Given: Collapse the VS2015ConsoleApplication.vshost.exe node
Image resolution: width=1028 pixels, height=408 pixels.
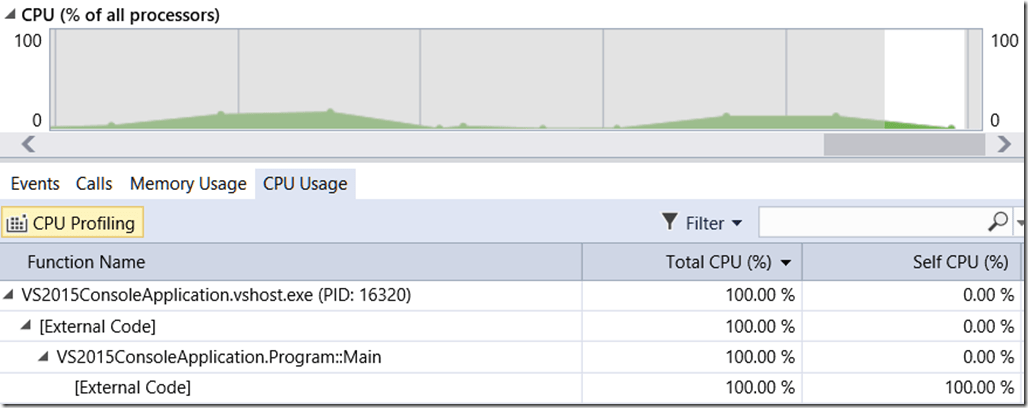Looking at the screenshot, I should (10, 295).
